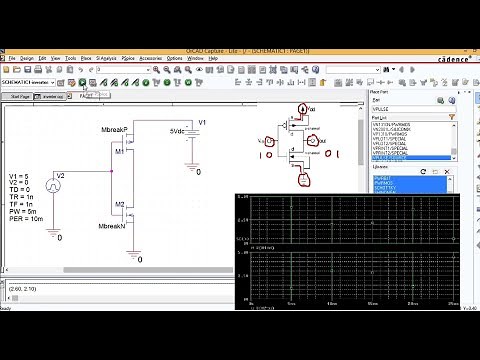480x360 pixels.
Task: Click the Zoom to All icon
Action: pyautogui.click(x=188, y=69)
